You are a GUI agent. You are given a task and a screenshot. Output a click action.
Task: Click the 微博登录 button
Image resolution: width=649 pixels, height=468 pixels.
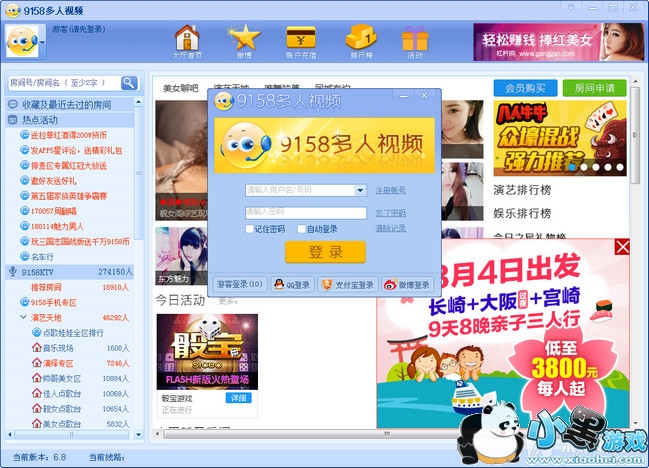(x=407, y=284)
